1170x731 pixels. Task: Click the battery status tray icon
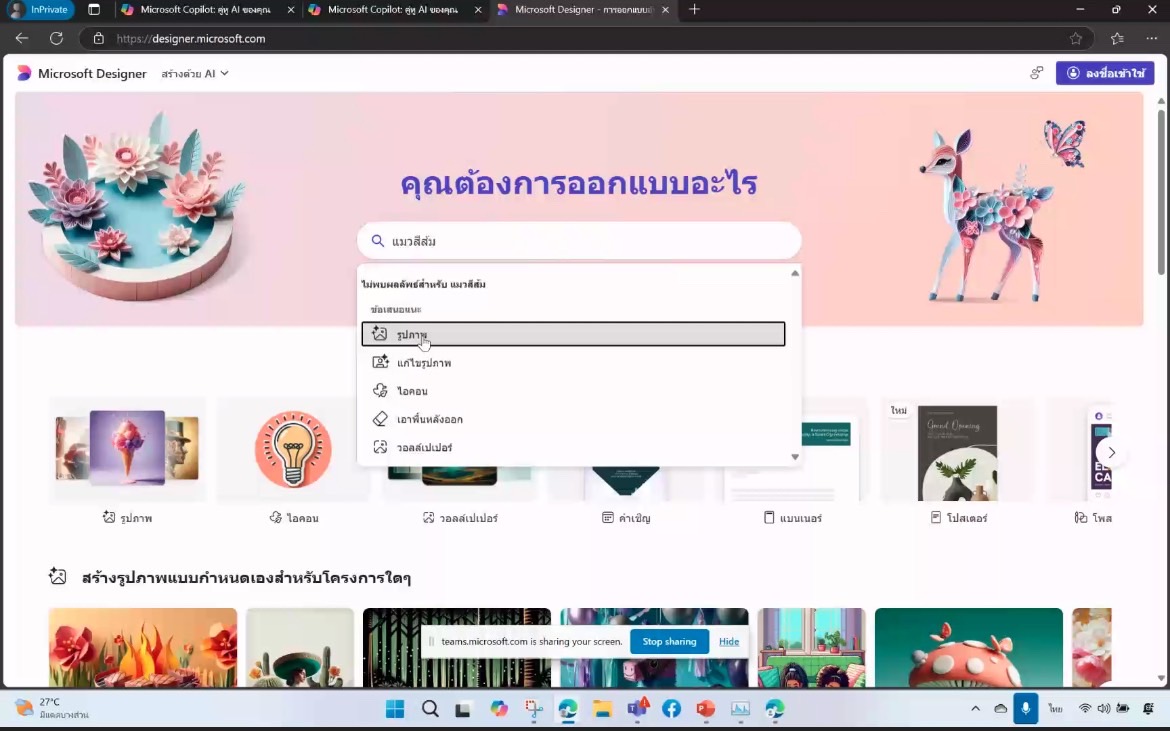coord(1122,709)
